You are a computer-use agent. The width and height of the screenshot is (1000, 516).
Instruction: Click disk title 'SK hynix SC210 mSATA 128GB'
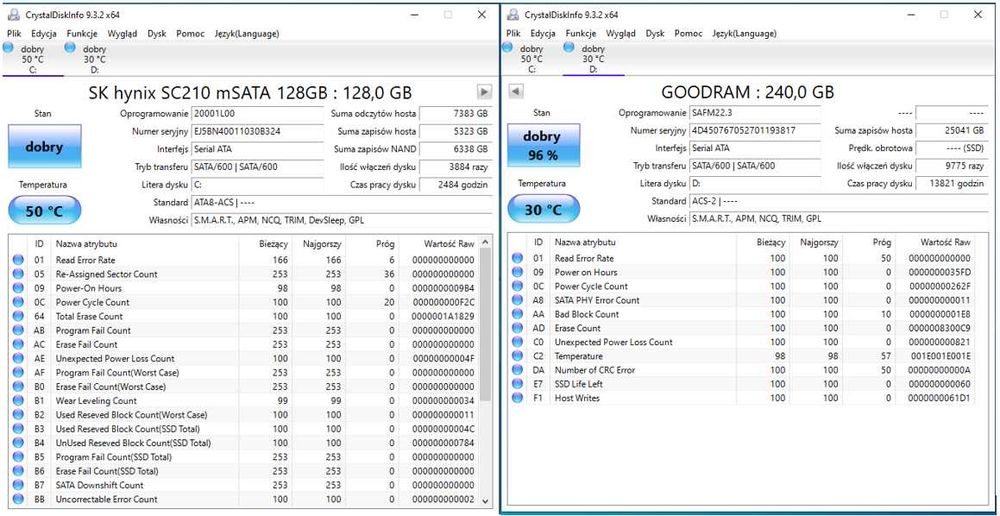[249, 92]
